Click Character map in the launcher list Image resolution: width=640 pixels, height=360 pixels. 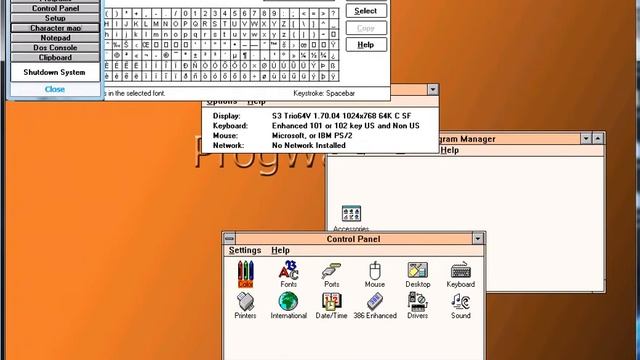(x=55, y=28)
